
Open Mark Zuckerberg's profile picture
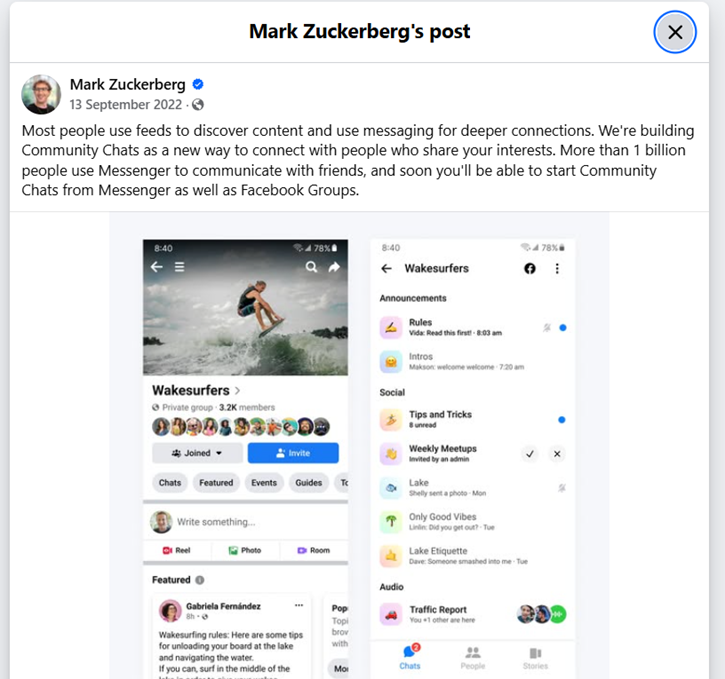pyautogui.click(x=41, y=94)
